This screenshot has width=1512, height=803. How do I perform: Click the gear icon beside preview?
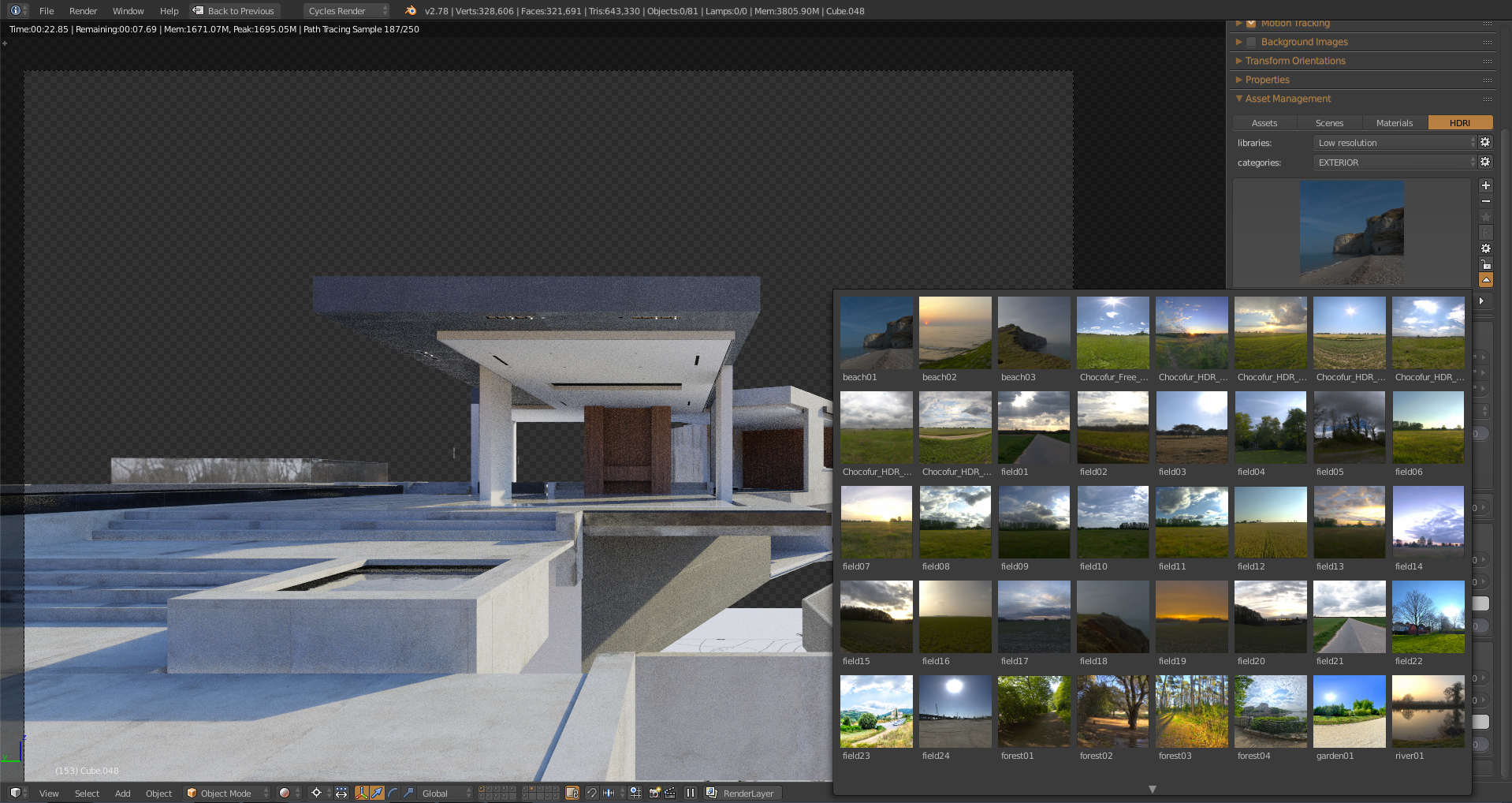click(1486, 248)
